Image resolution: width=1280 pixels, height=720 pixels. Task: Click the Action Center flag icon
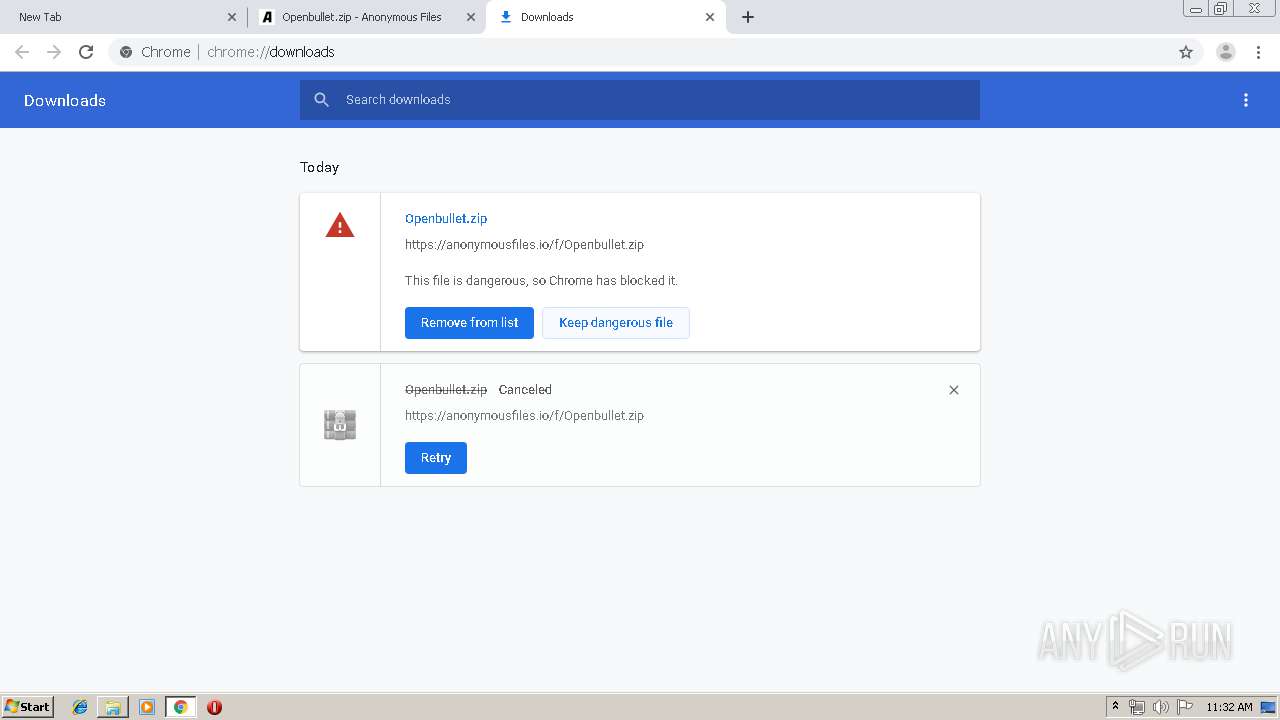[1185, 707]
